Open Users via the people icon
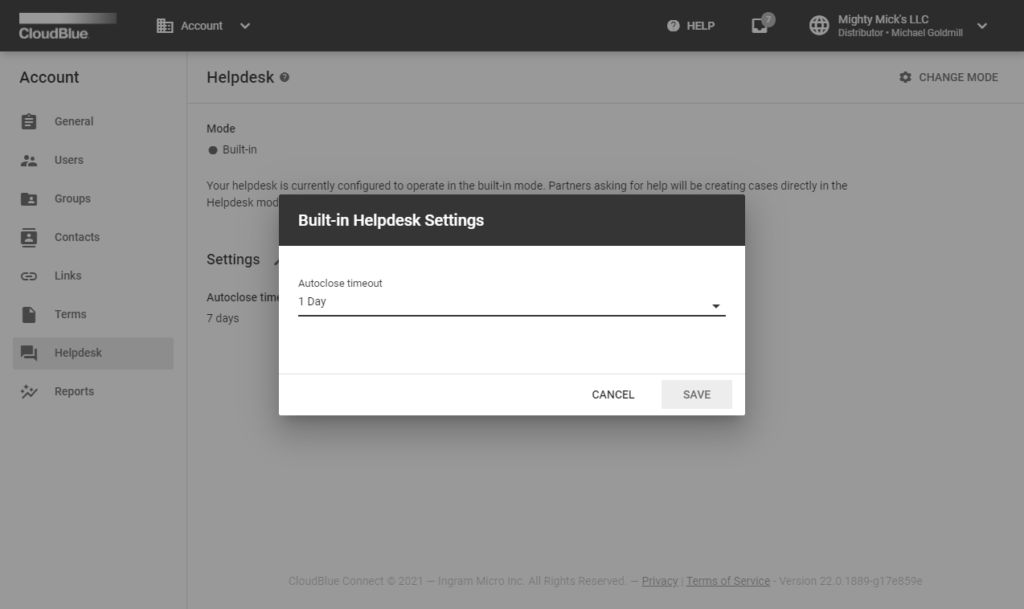1024x609 pixels. 31,160
